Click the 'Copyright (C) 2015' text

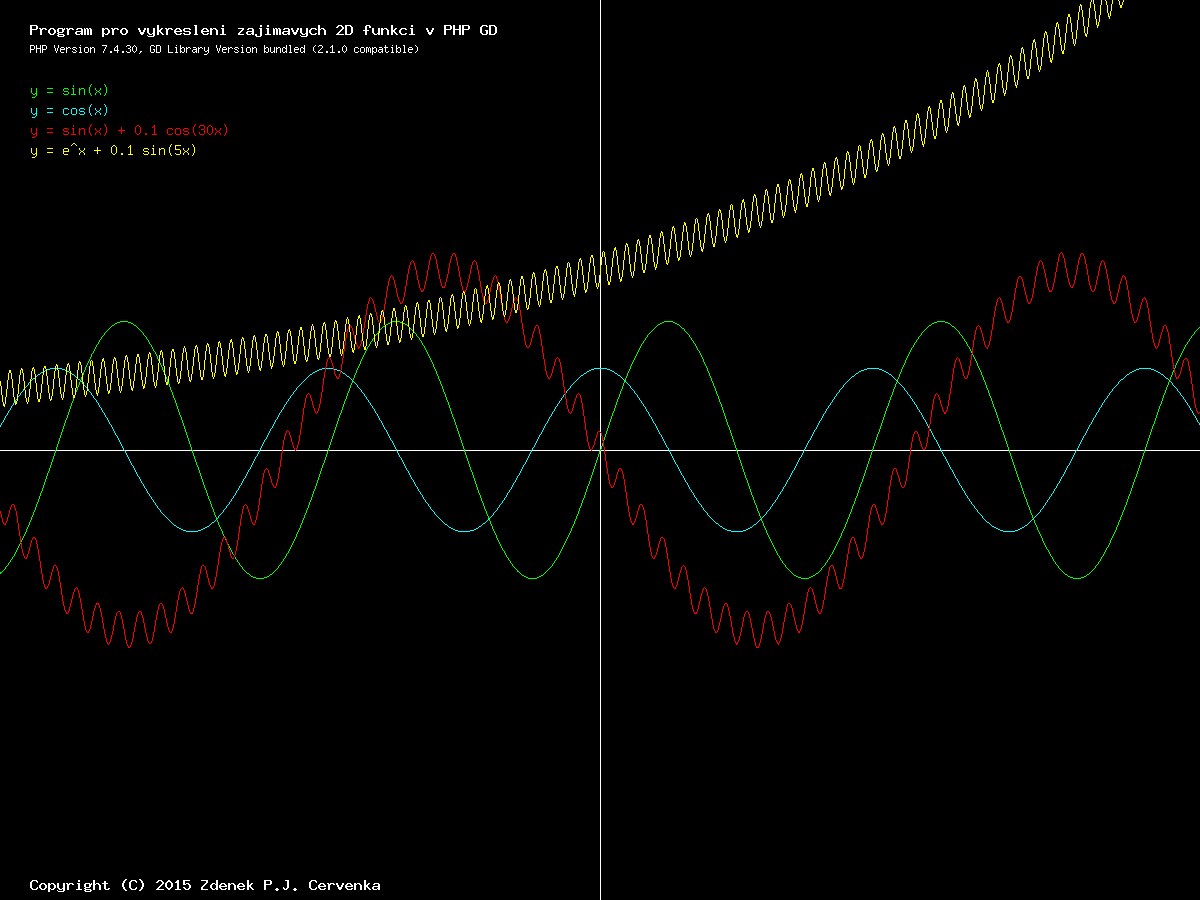112,885
